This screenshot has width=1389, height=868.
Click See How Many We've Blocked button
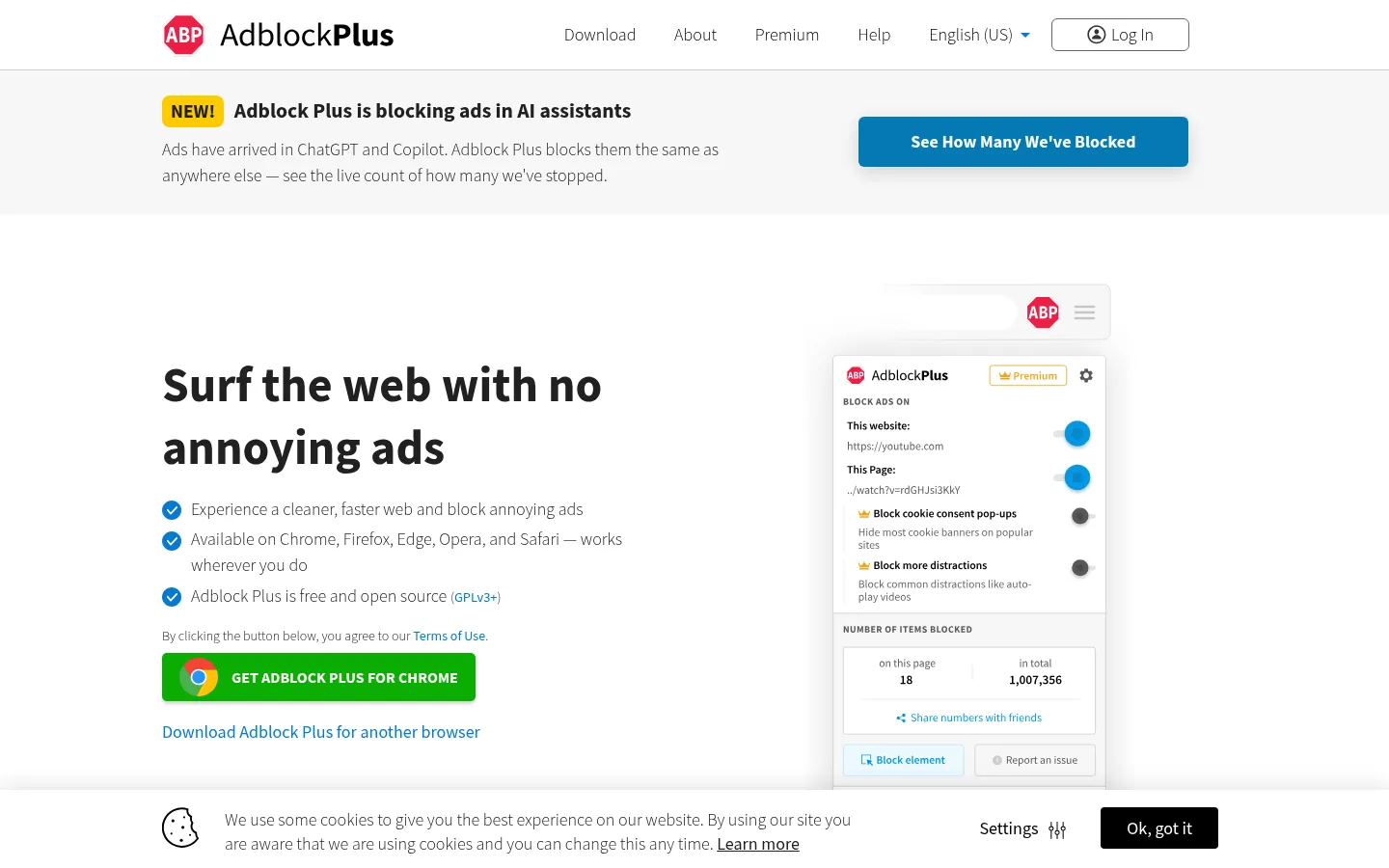pyautogui.click(x=1023, y=142)
